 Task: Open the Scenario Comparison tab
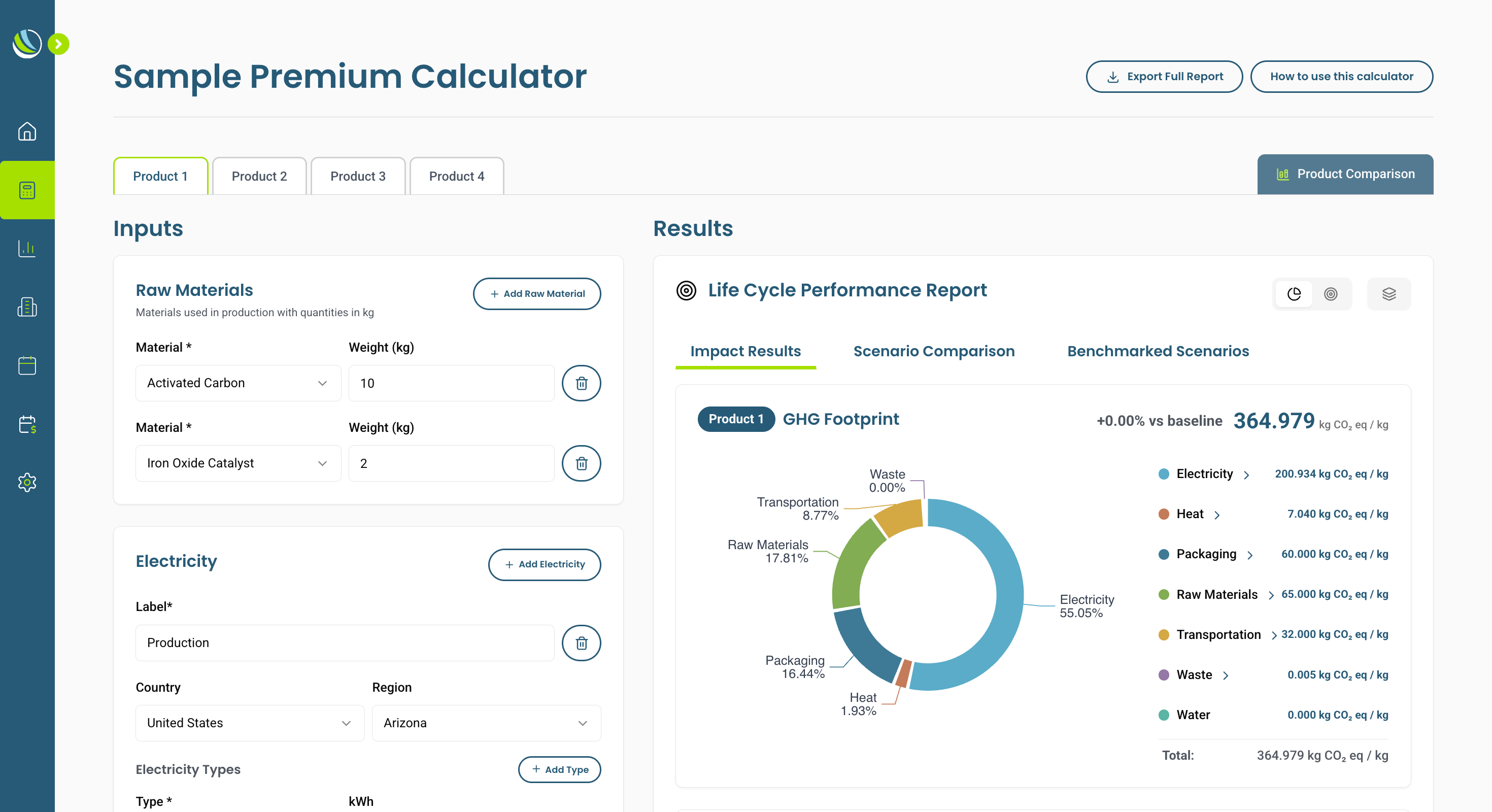(933, 351)
